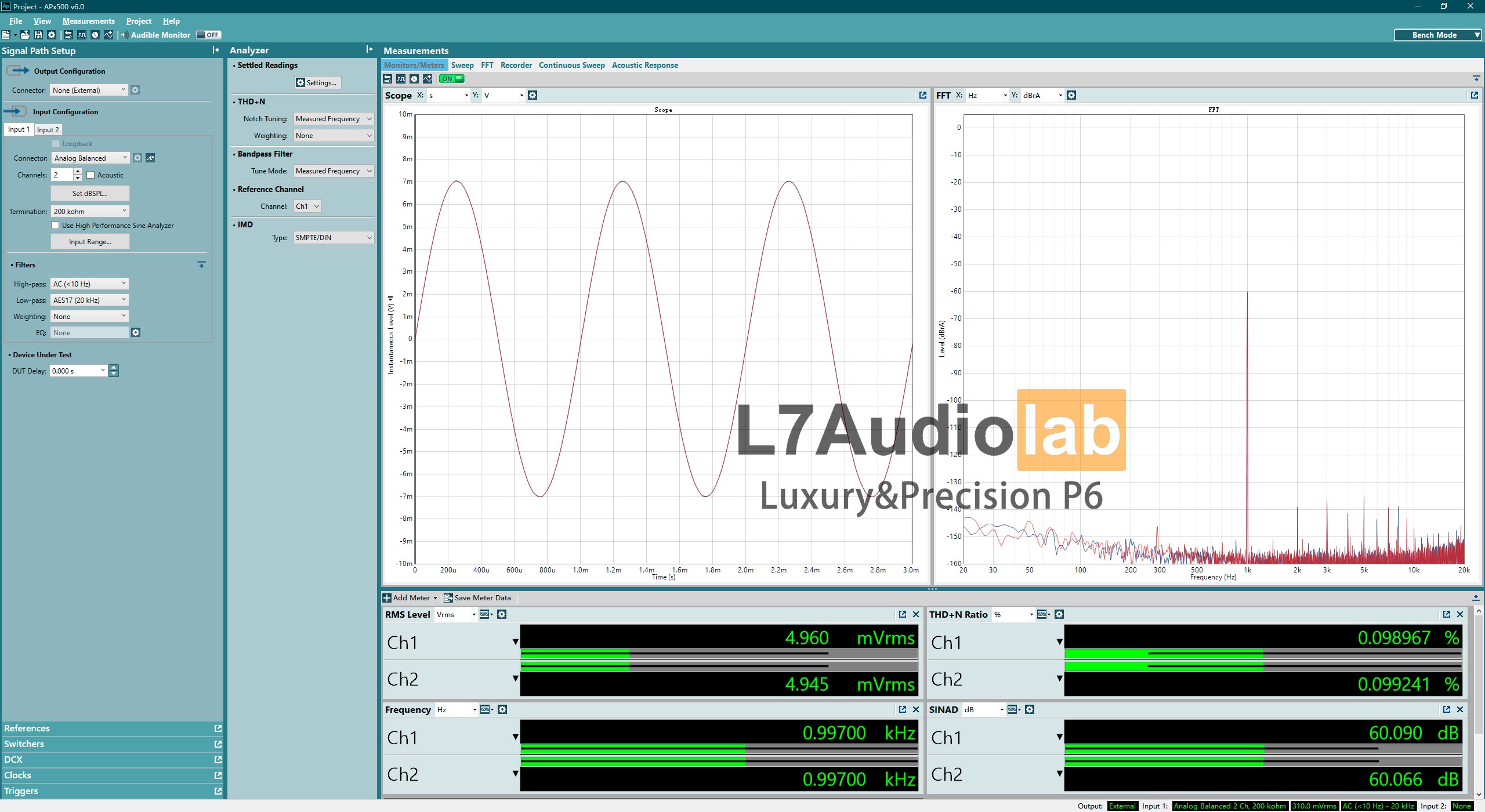Collapse the Analyzer panel
Image resolution: width=1485 pixels, height=812 pixels.
pos(370,50)
